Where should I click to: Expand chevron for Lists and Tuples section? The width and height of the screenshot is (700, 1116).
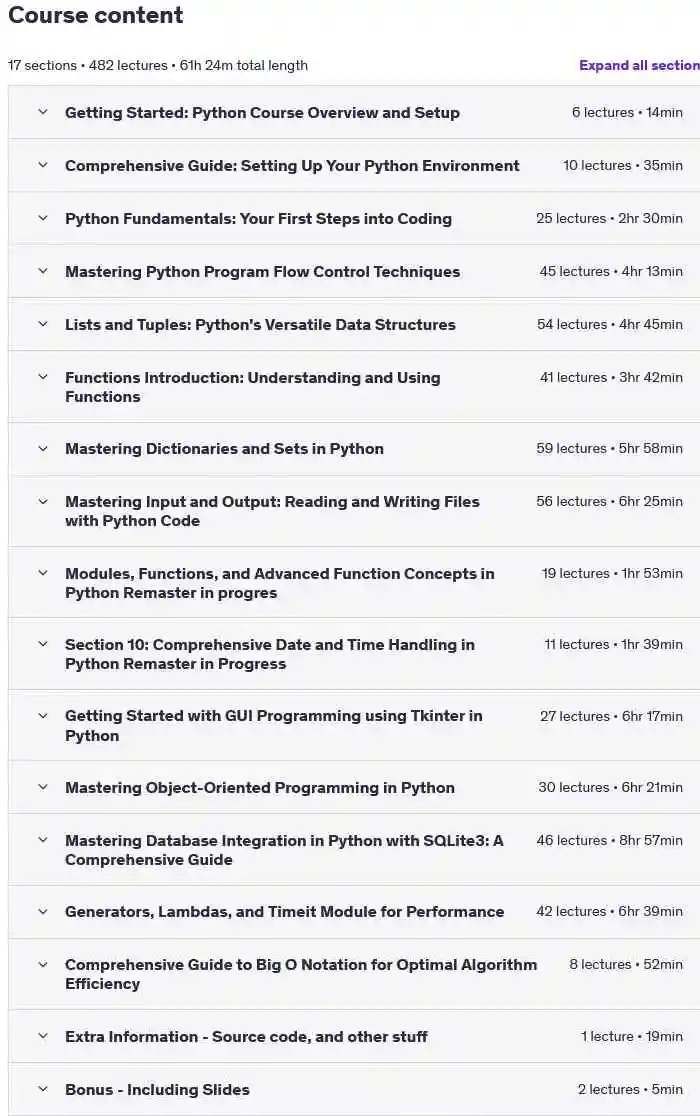43,324
